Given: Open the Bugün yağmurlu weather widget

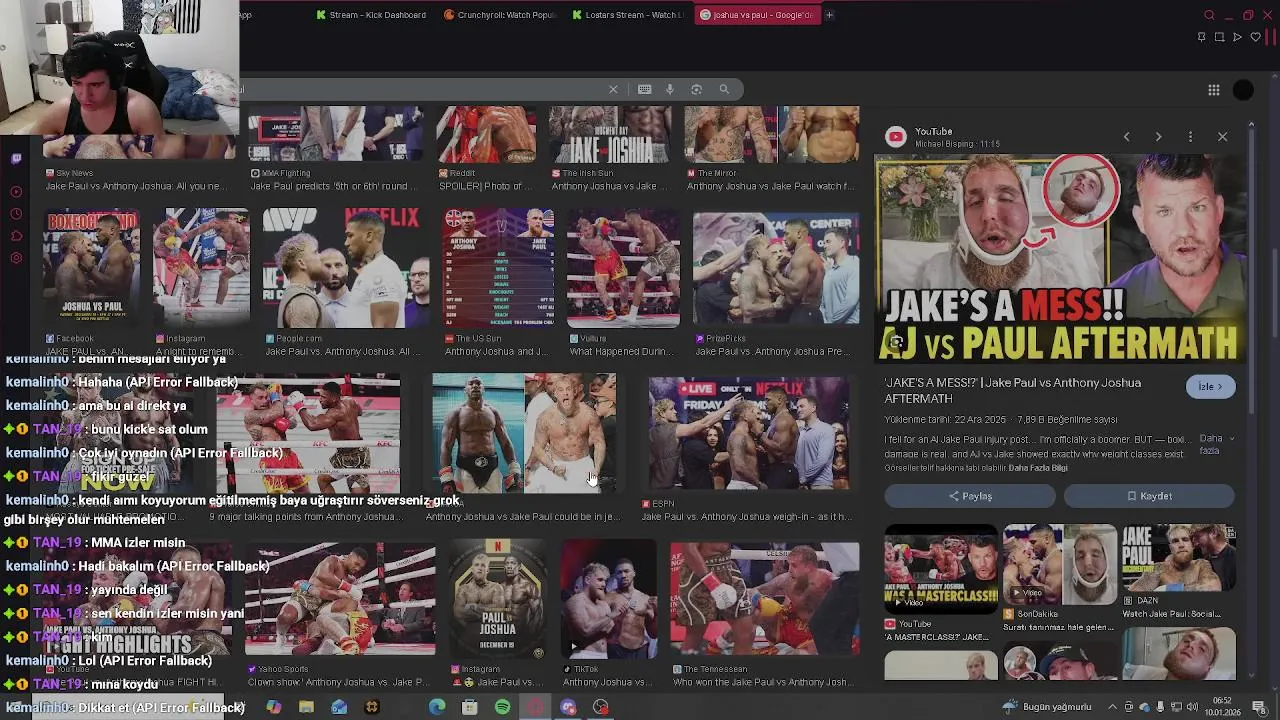Looking at the screenshot, I should click(1047, 707).
